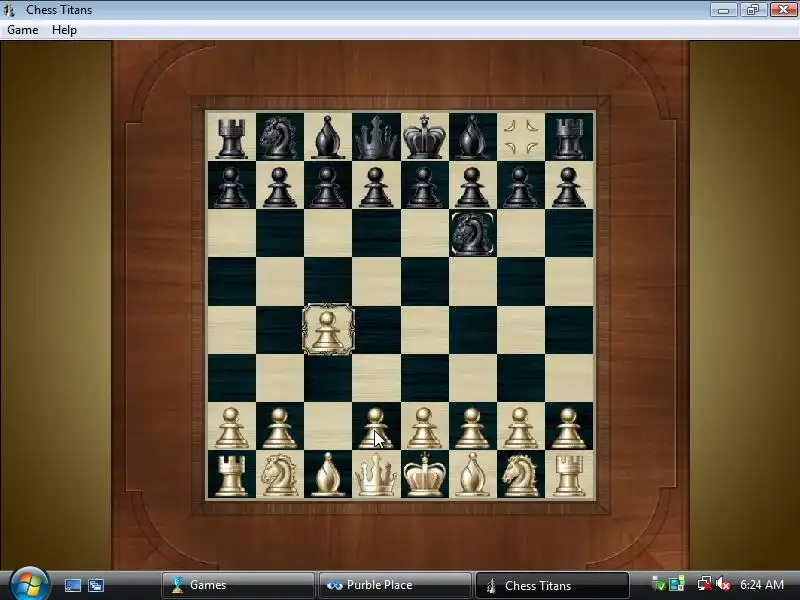The height and width of the screenshot is (600, 800).
Task: Select the black pawn on c7
Action: pos(328,186)
